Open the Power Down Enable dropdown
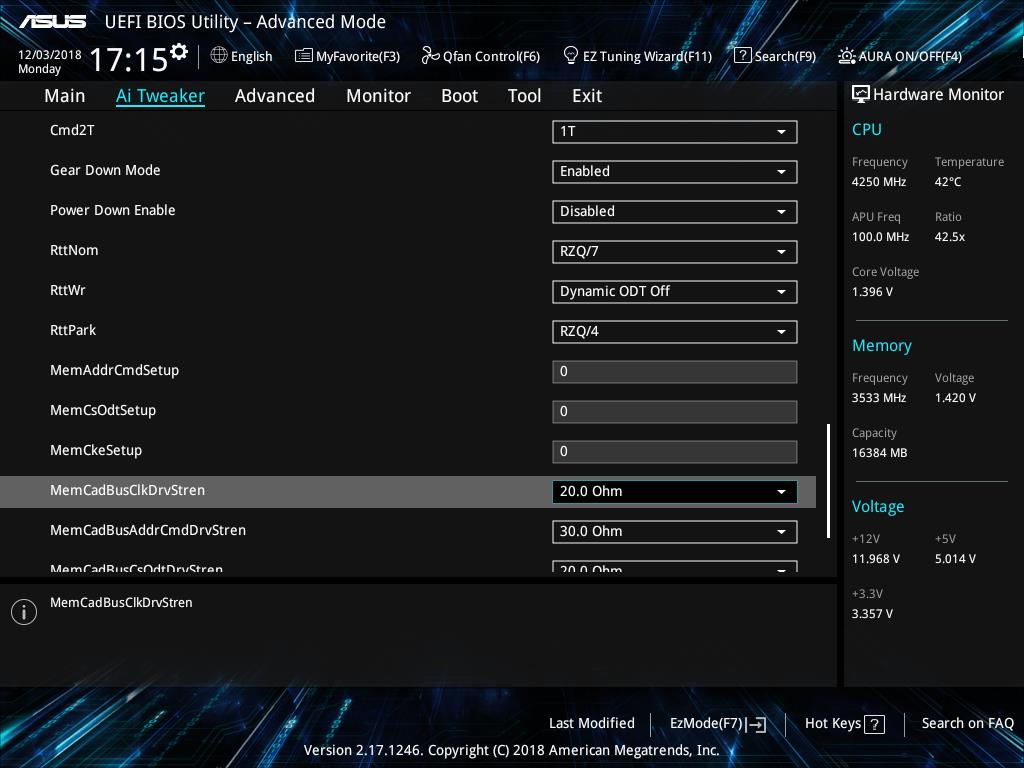 click(675, 212)
